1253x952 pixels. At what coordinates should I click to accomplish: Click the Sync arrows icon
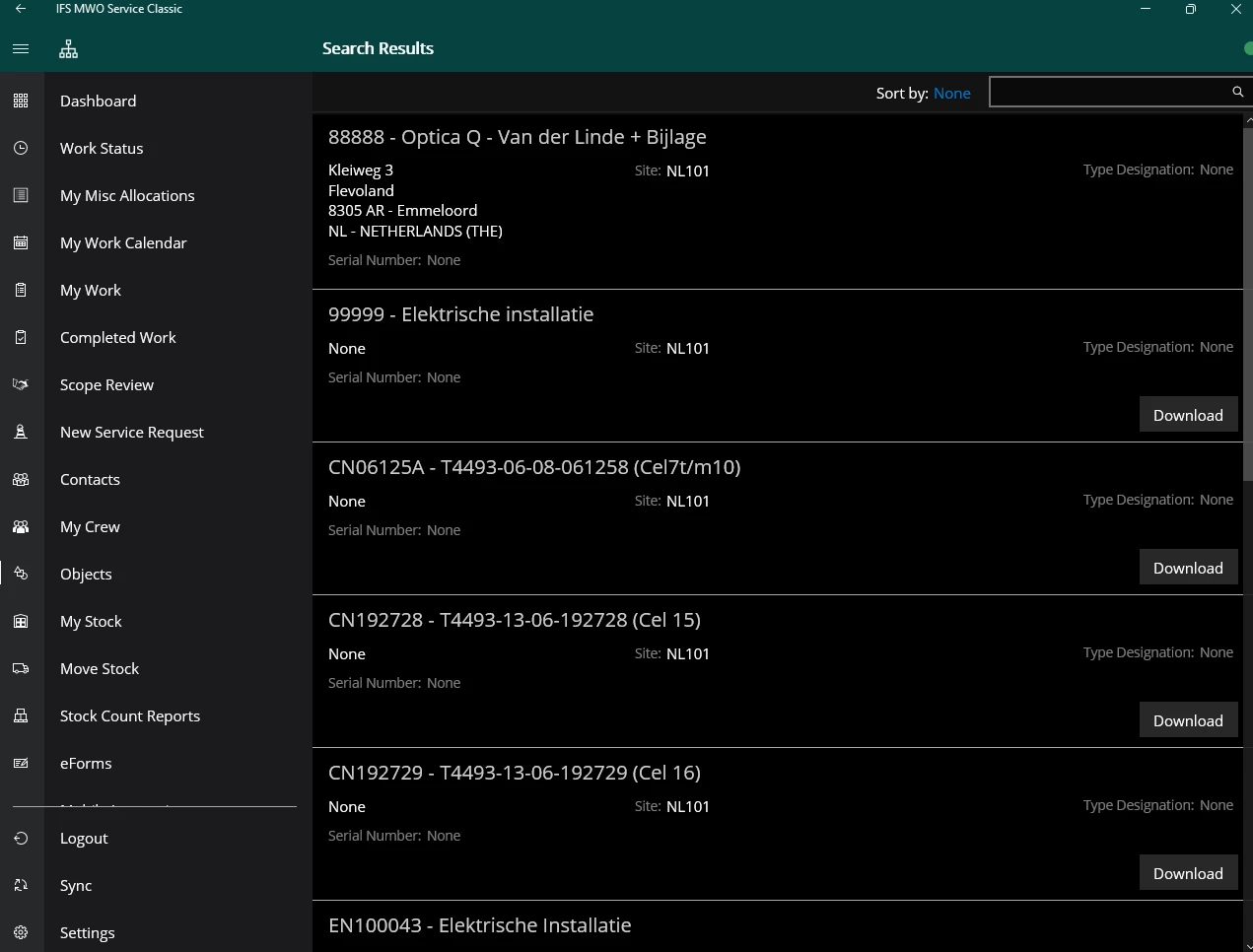pyautogui.click(x=21, y=885)
